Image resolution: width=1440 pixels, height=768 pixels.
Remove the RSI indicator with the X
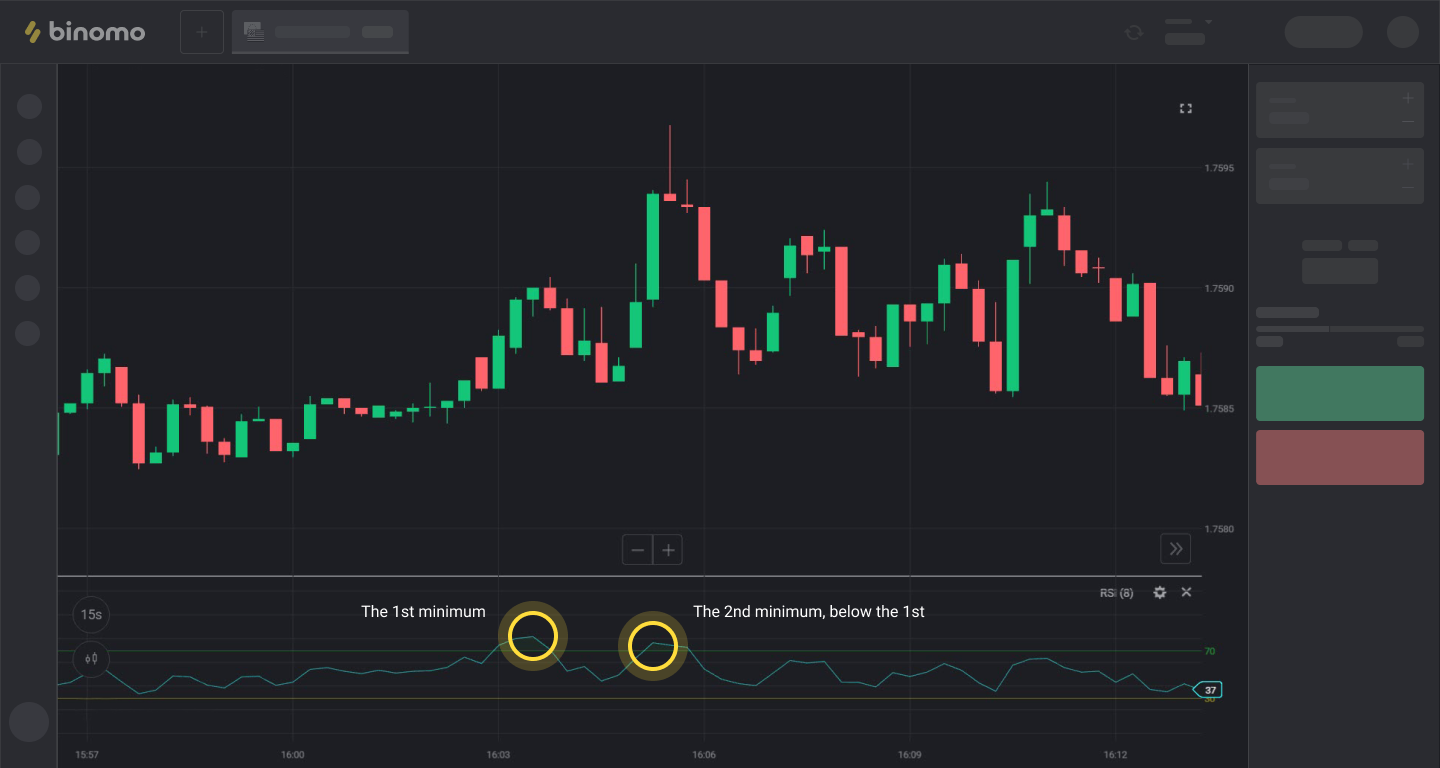click(x=1186, y=592)
